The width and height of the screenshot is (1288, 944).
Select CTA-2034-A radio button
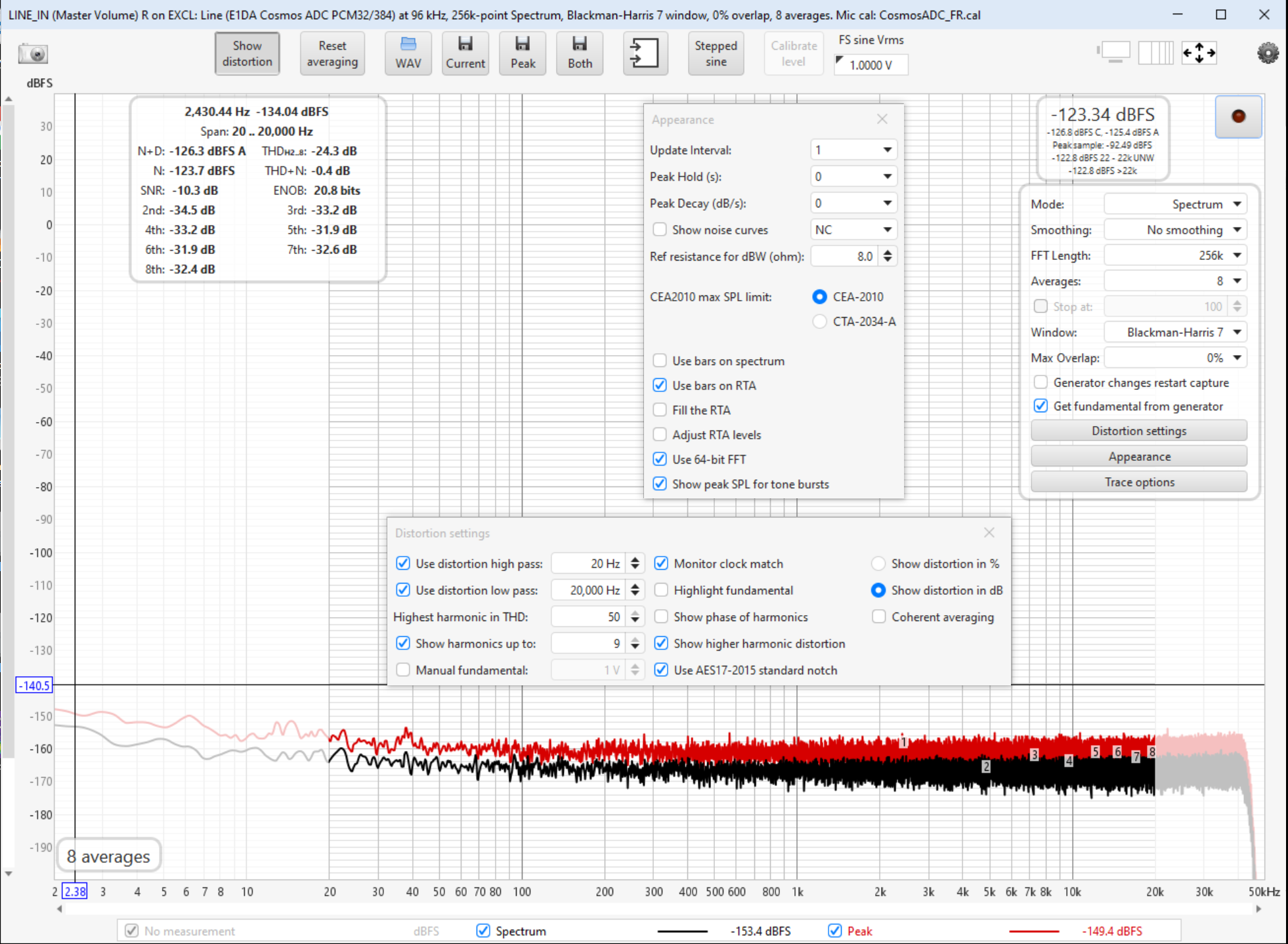819,322
